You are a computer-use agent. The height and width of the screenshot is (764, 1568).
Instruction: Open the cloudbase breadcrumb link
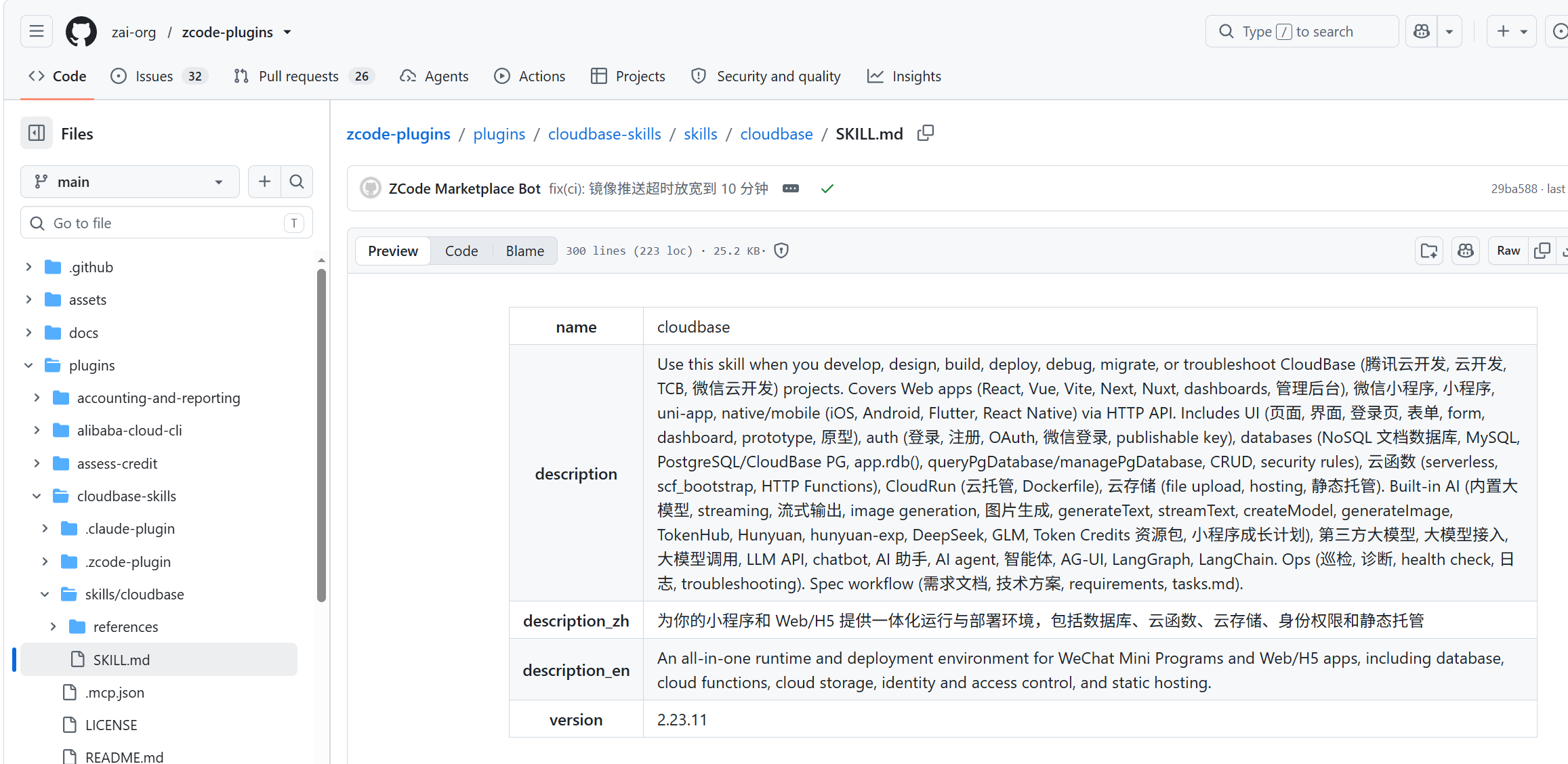[x=777, y=133]
